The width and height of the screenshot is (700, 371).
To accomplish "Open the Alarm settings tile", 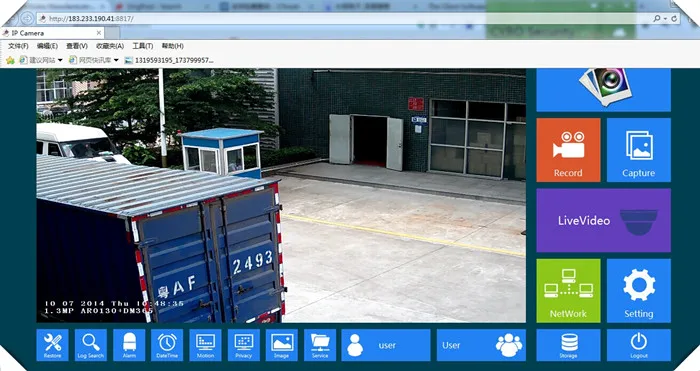I will tap(129, 345).
